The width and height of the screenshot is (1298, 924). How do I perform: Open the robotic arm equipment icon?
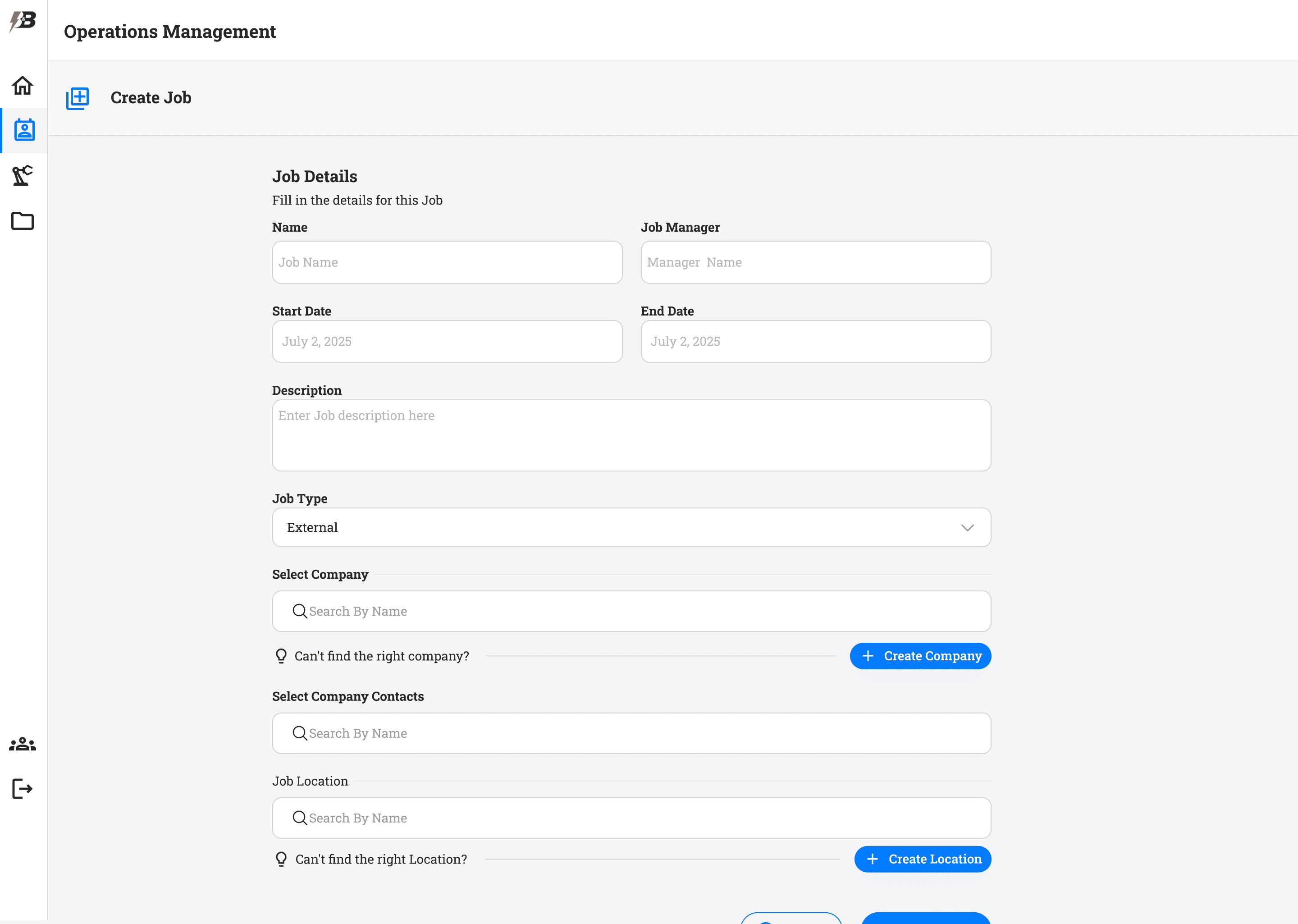(x=23, y=175)
